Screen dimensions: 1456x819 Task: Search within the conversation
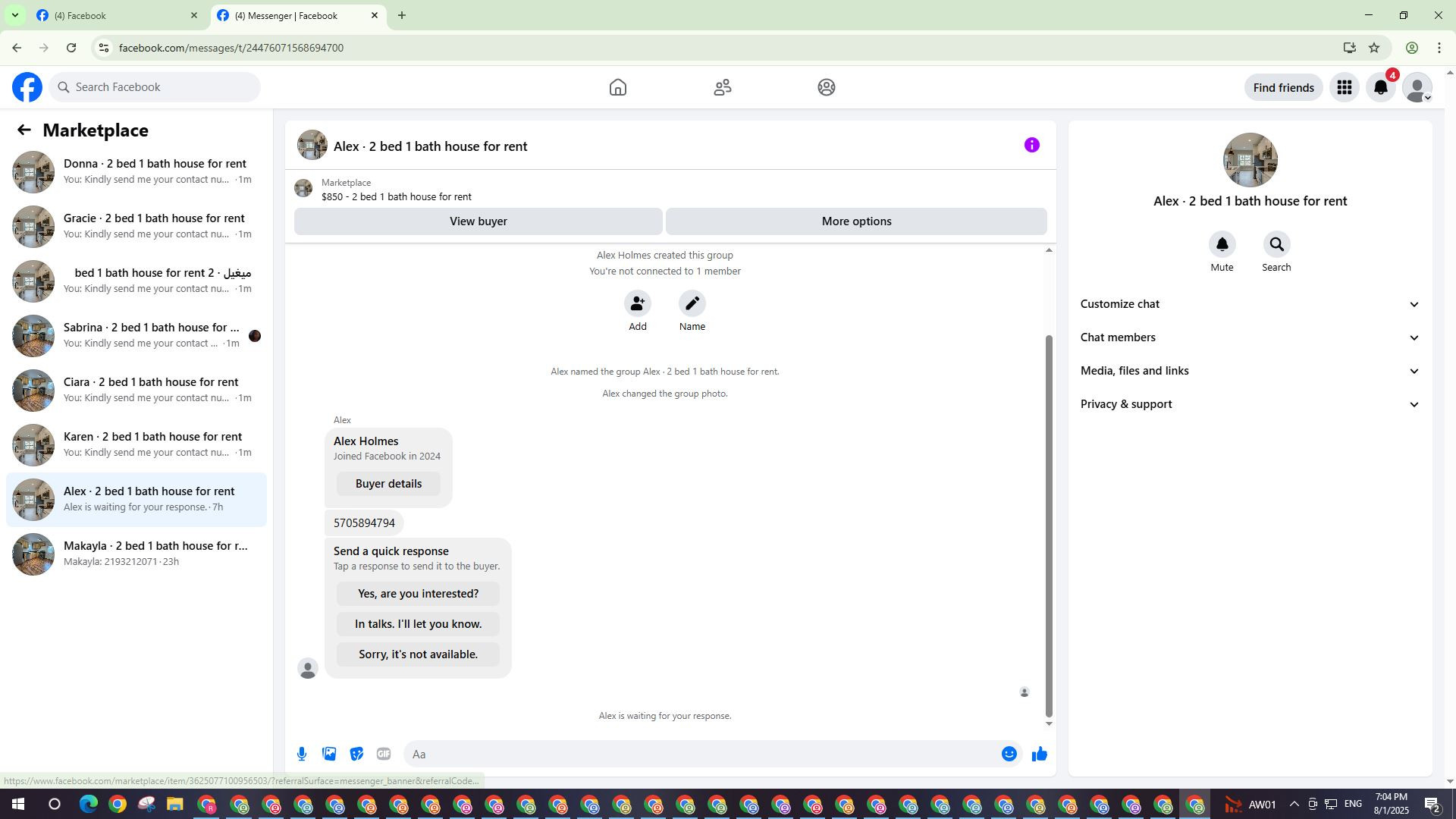(1276, 244)
